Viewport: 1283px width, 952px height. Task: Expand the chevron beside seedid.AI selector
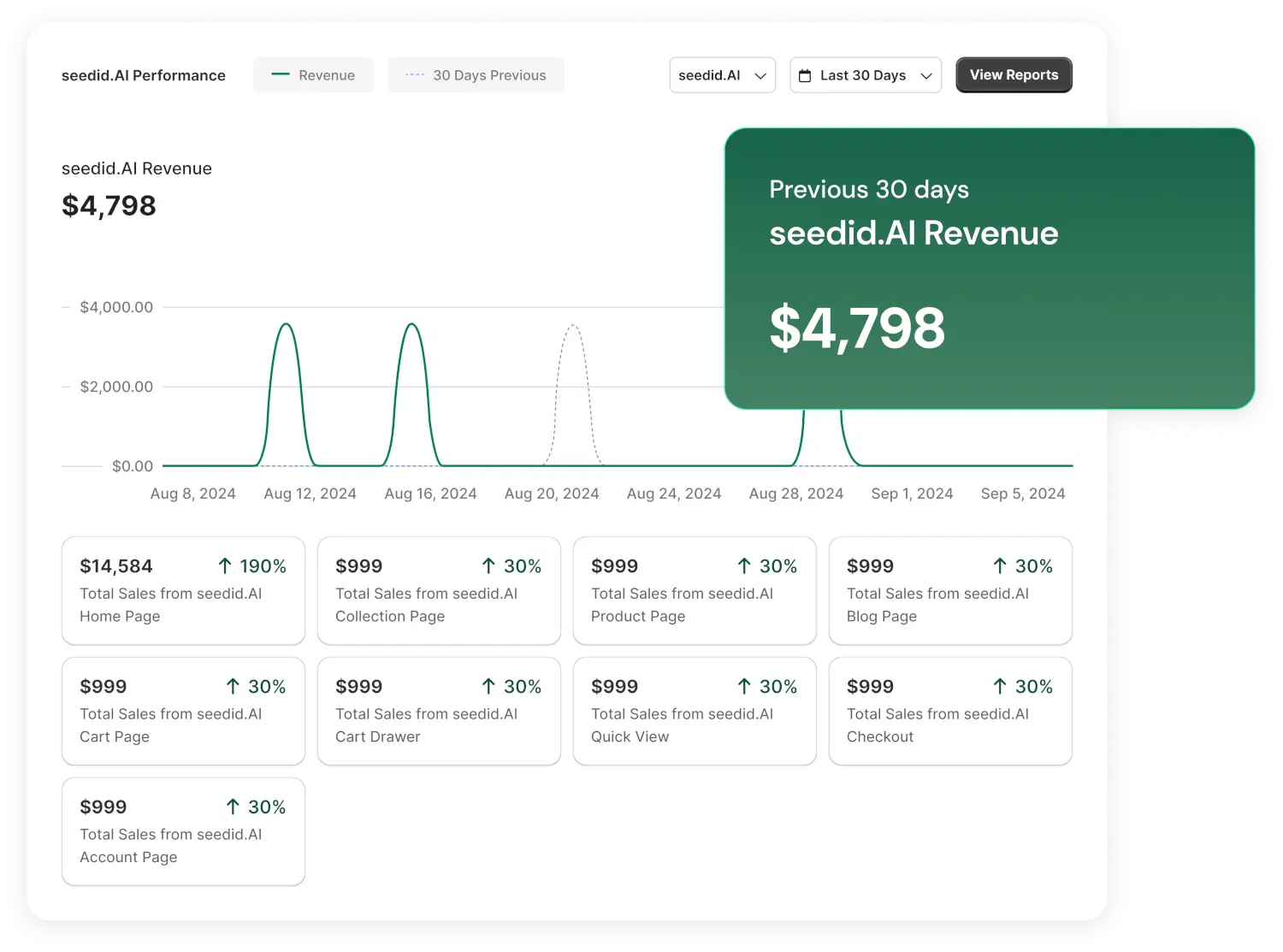760,75
